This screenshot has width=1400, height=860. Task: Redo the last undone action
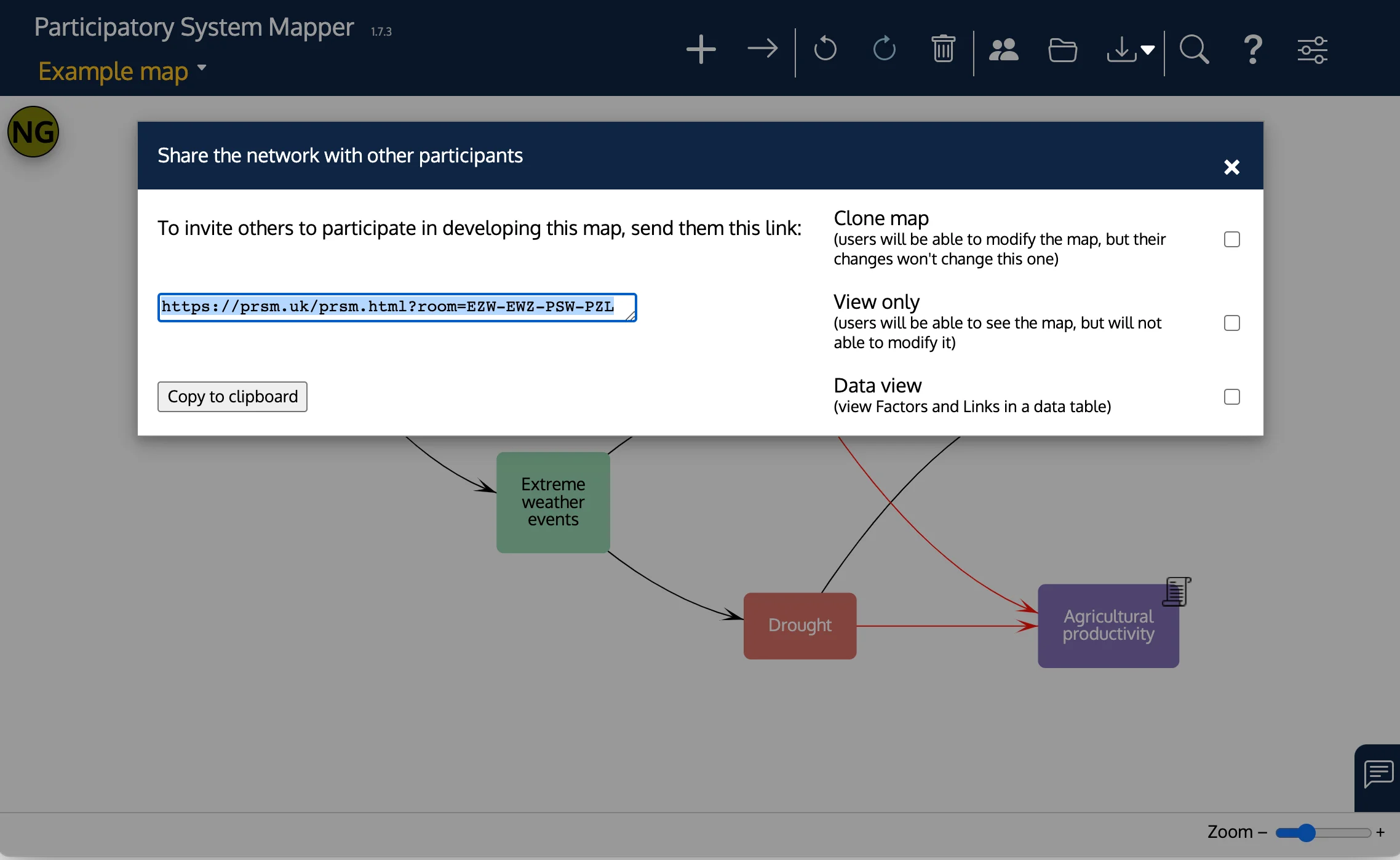coord(883,49)
